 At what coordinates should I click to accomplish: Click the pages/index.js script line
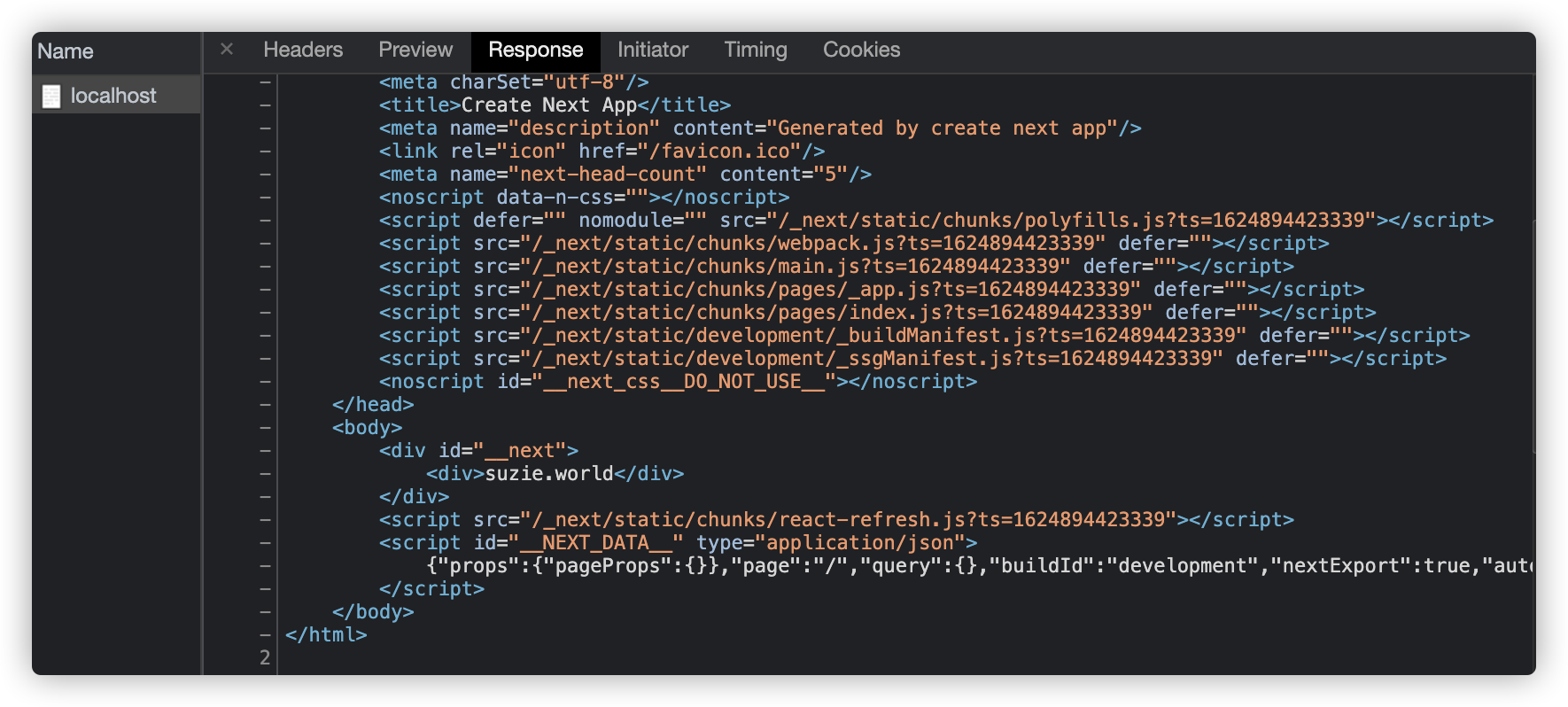[878, 313]
